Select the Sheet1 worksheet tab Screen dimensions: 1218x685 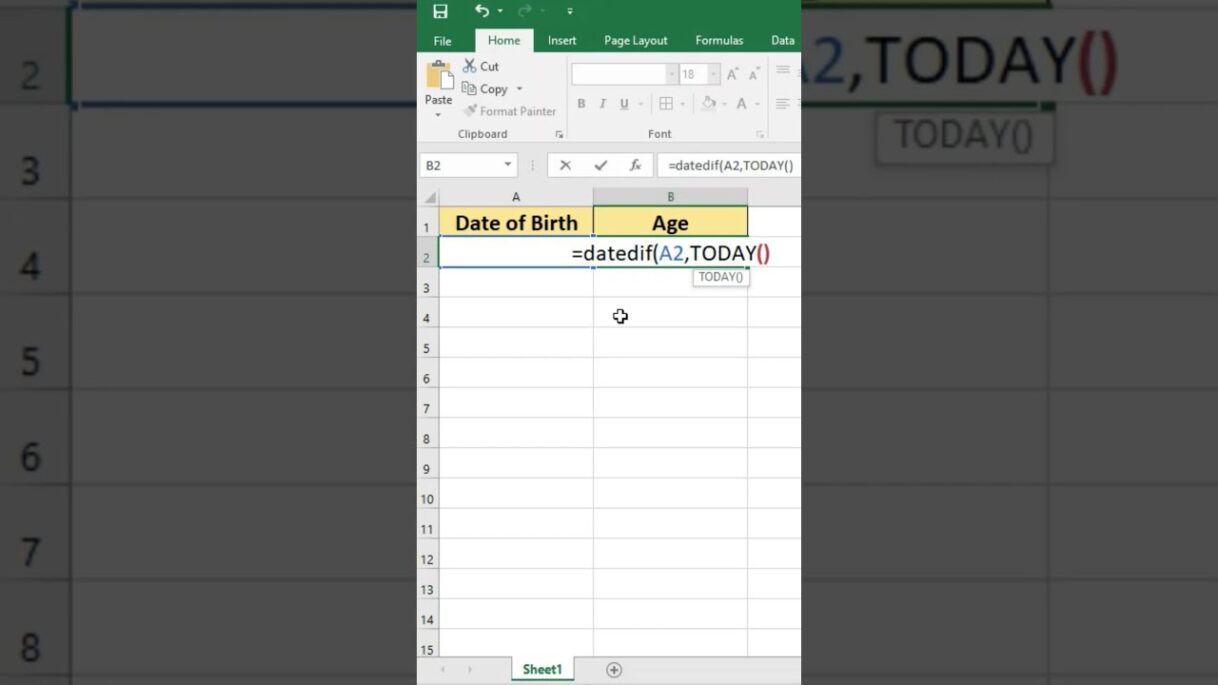pos(542,670)
